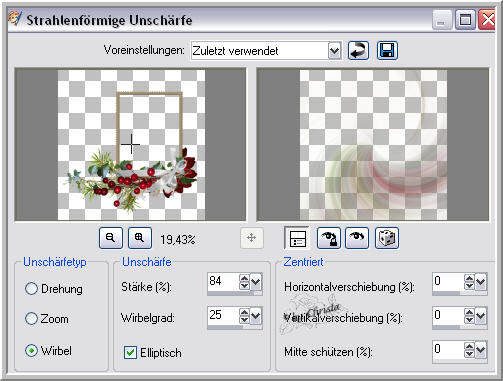The width and height of the screenshot is (503, 381).
Task: Click the proof eye icon
Action: 357,238
